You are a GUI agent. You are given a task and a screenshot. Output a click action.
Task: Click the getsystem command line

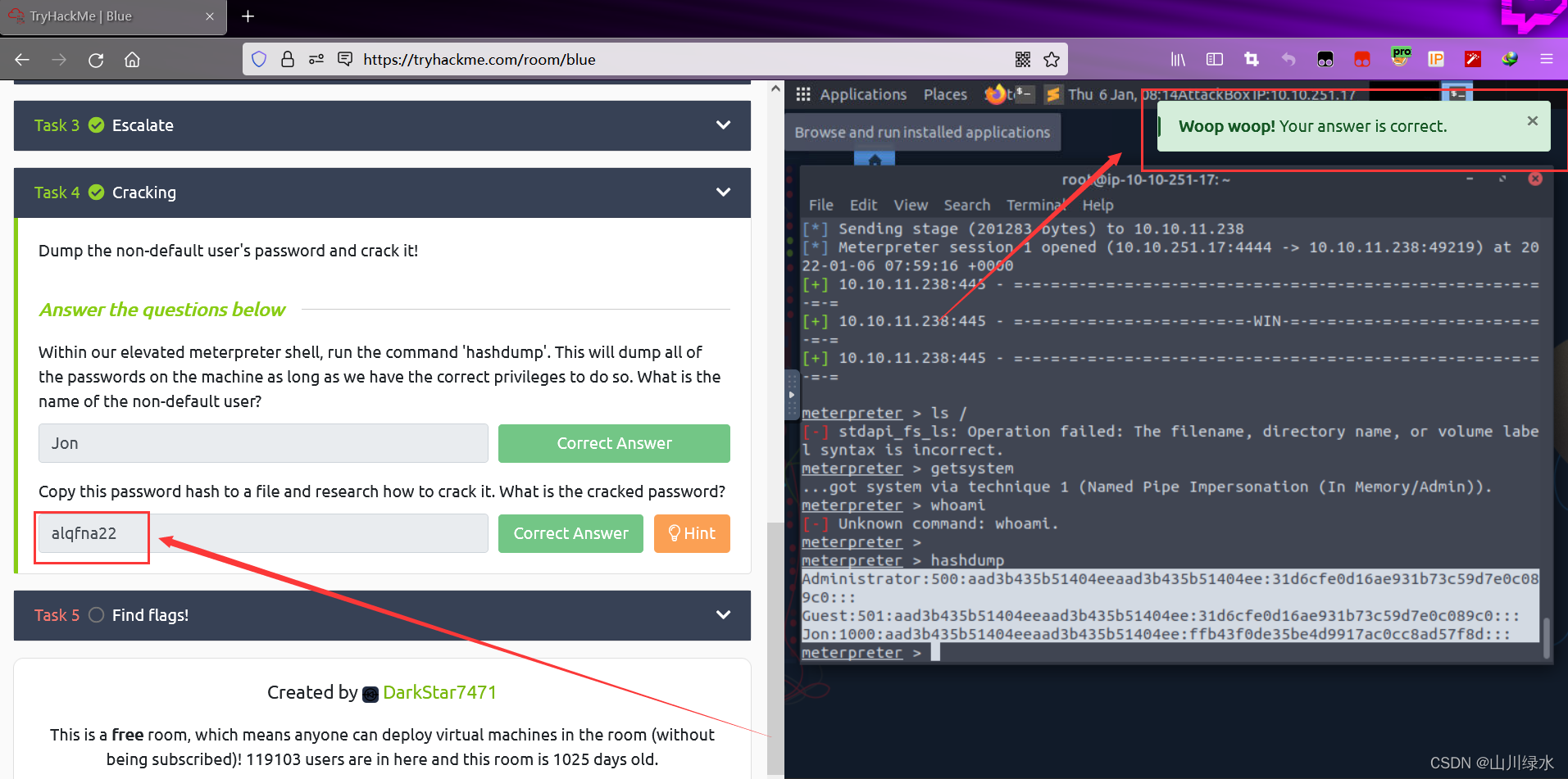pos(907,469)
